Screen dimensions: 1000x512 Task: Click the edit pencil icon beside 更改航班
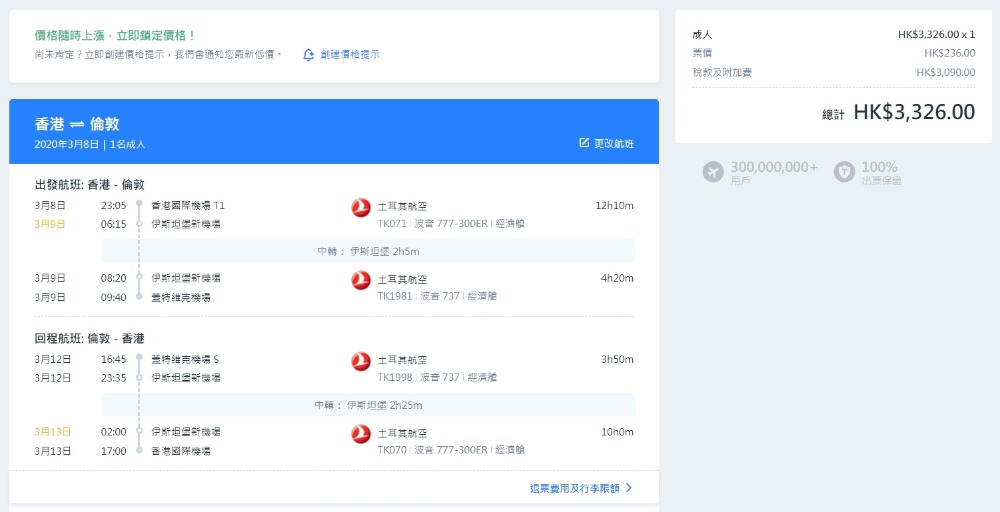pos(584,143)
